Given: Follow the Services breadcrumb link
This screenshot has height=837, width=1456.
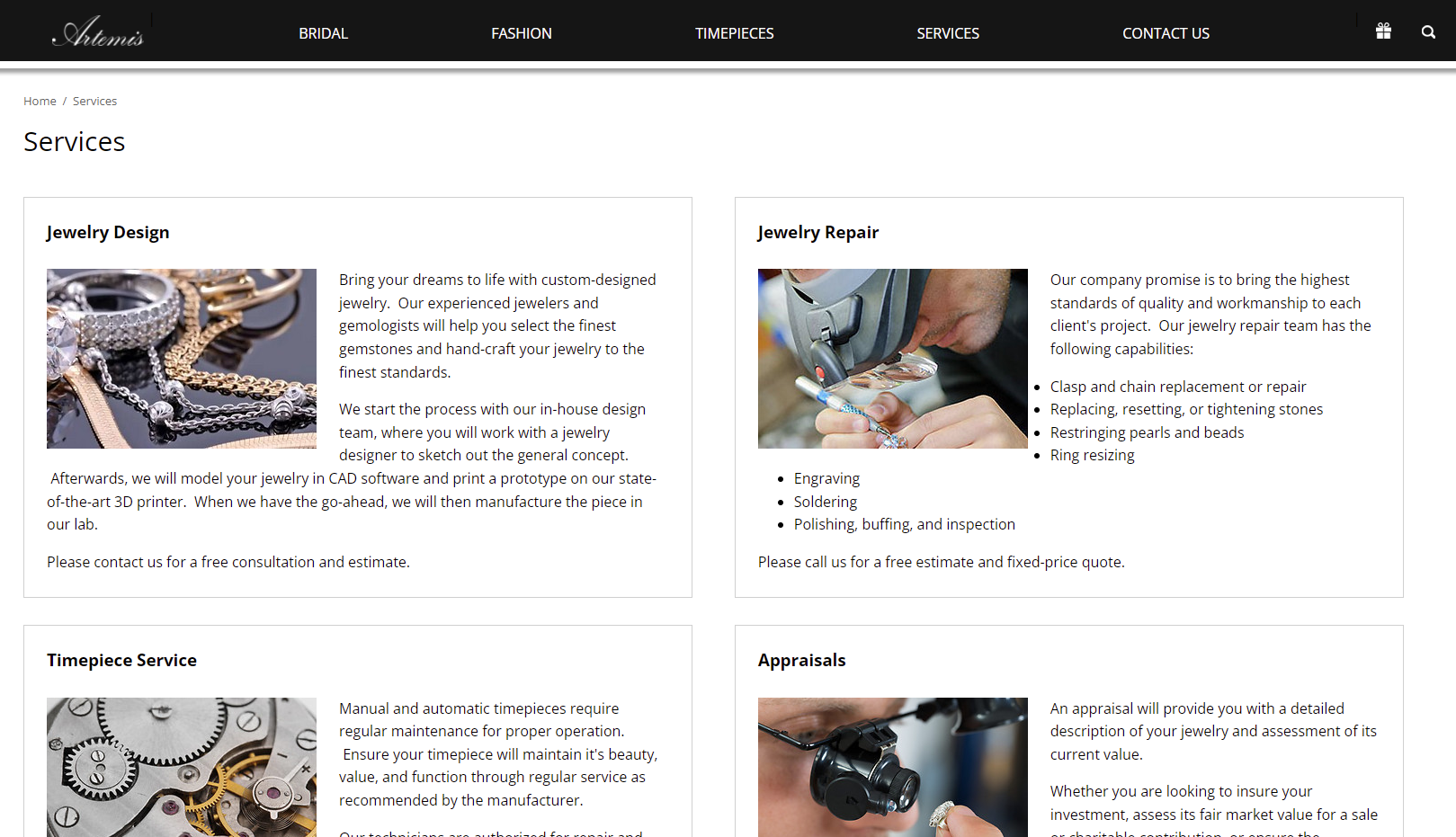Looking at the screenshot, I should (x=94, y=101).
